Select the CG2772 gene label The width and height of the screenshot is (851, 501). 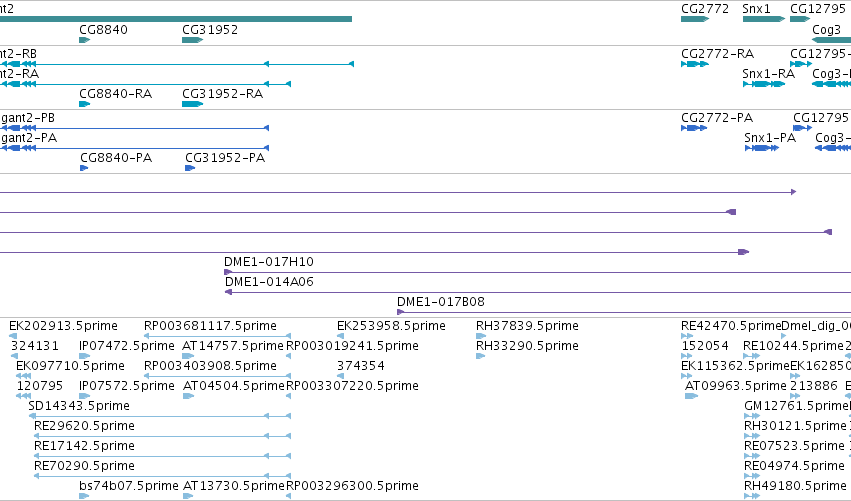[705, 9]
